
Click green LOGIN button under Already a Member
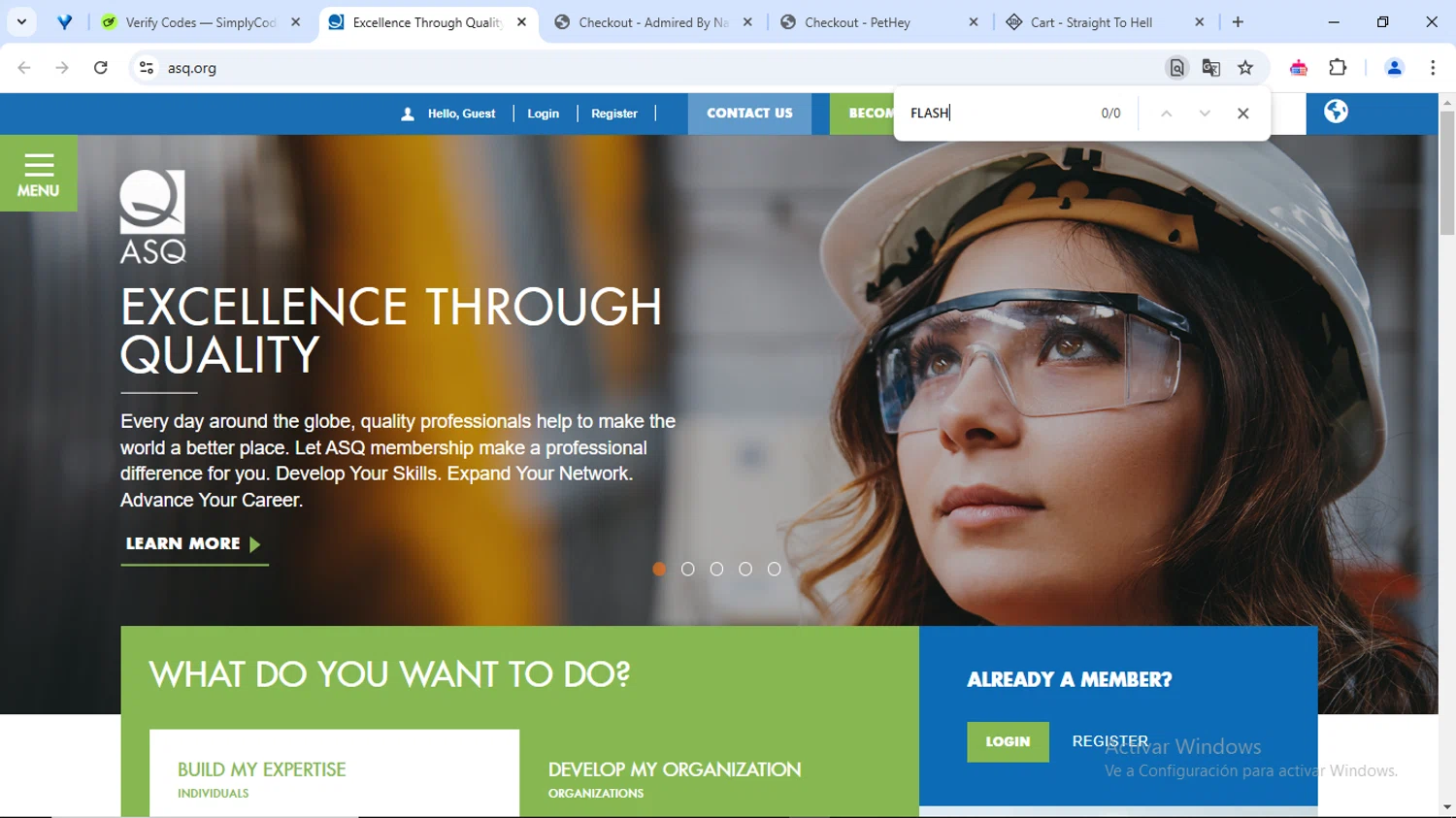(1008, 741)
